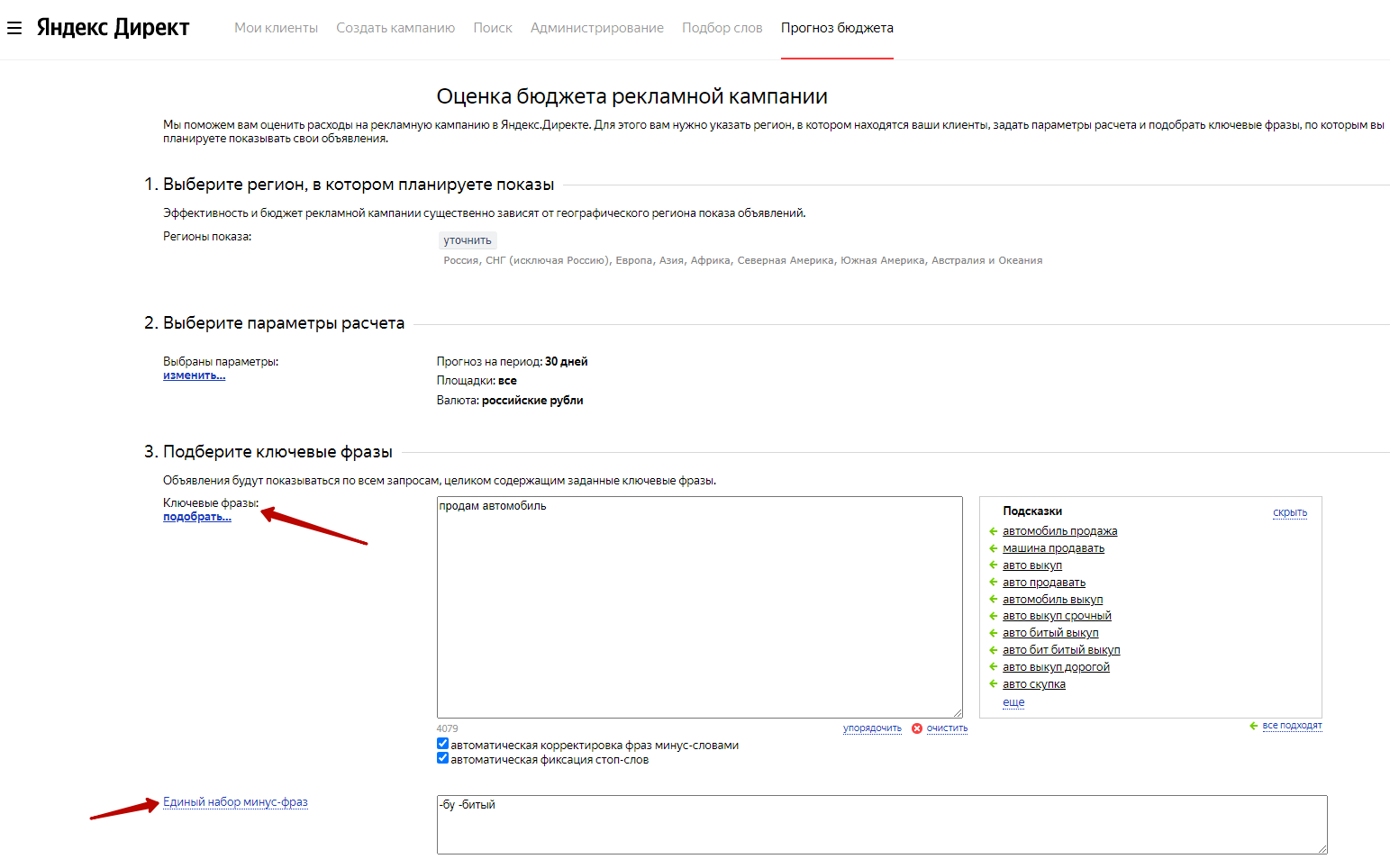Open region selector with уточнить button

point(468,240)
